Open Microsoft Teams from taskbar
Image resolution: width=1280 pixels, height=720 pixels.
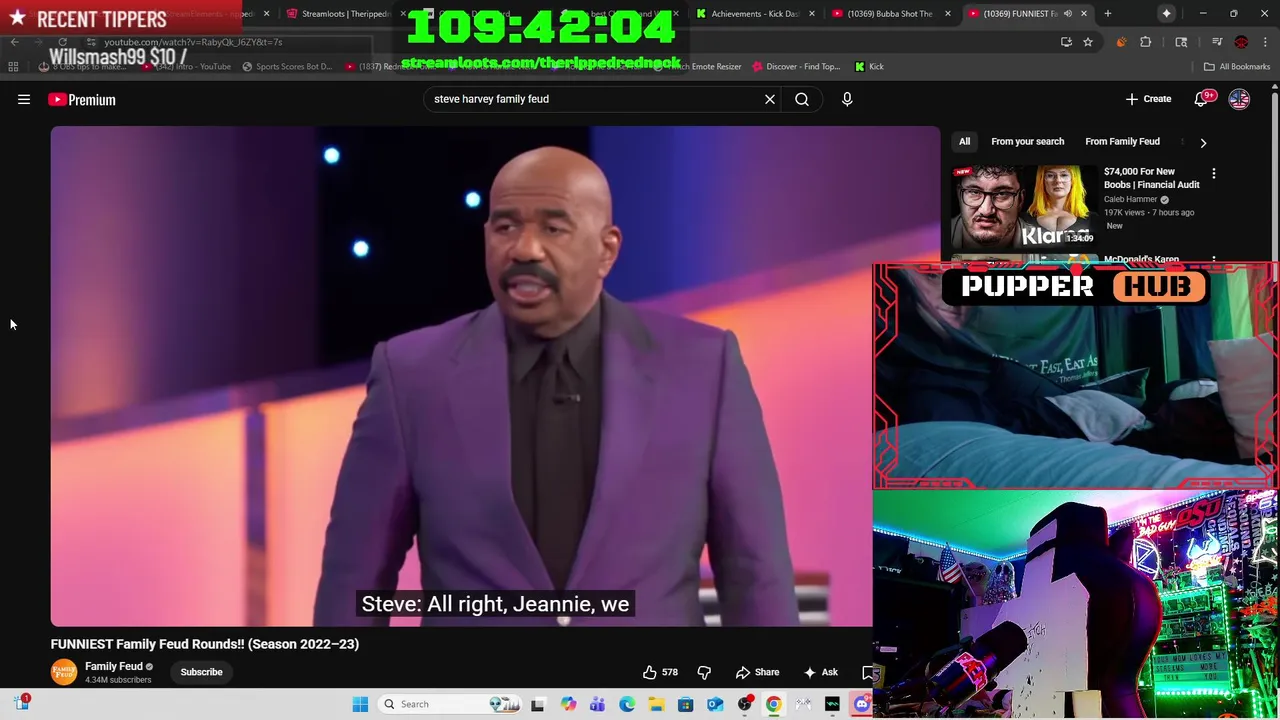[597, 704]
